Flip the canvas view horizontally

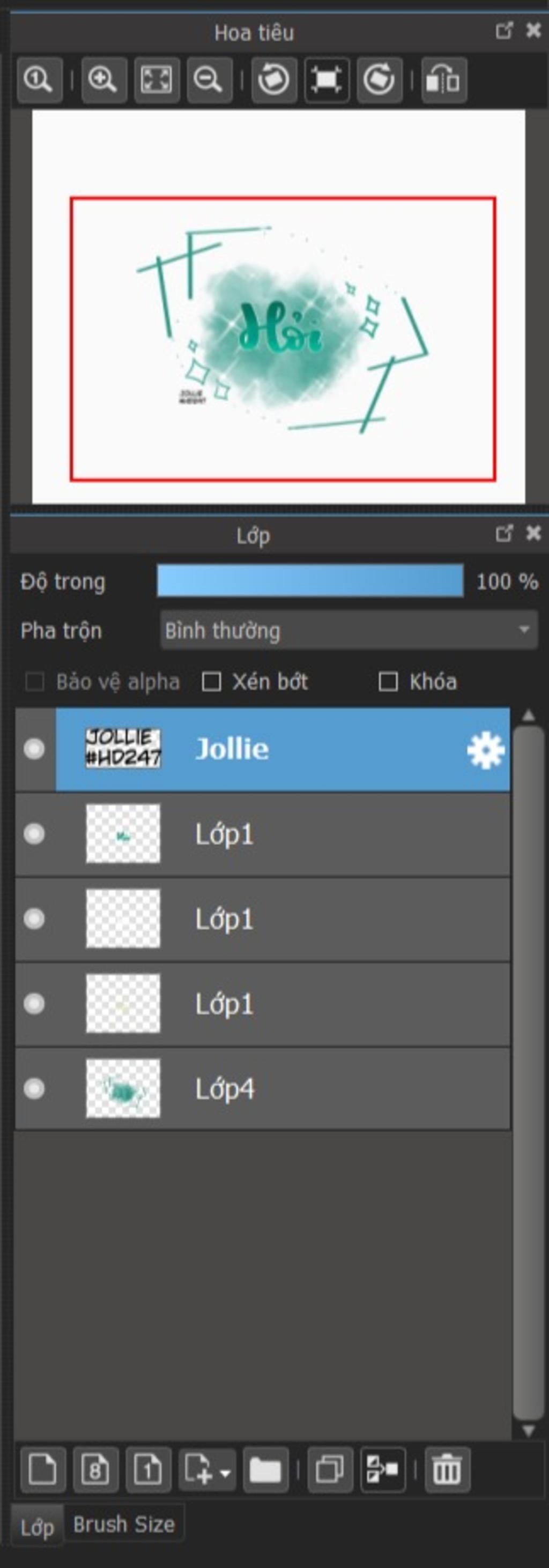[444, 79]
